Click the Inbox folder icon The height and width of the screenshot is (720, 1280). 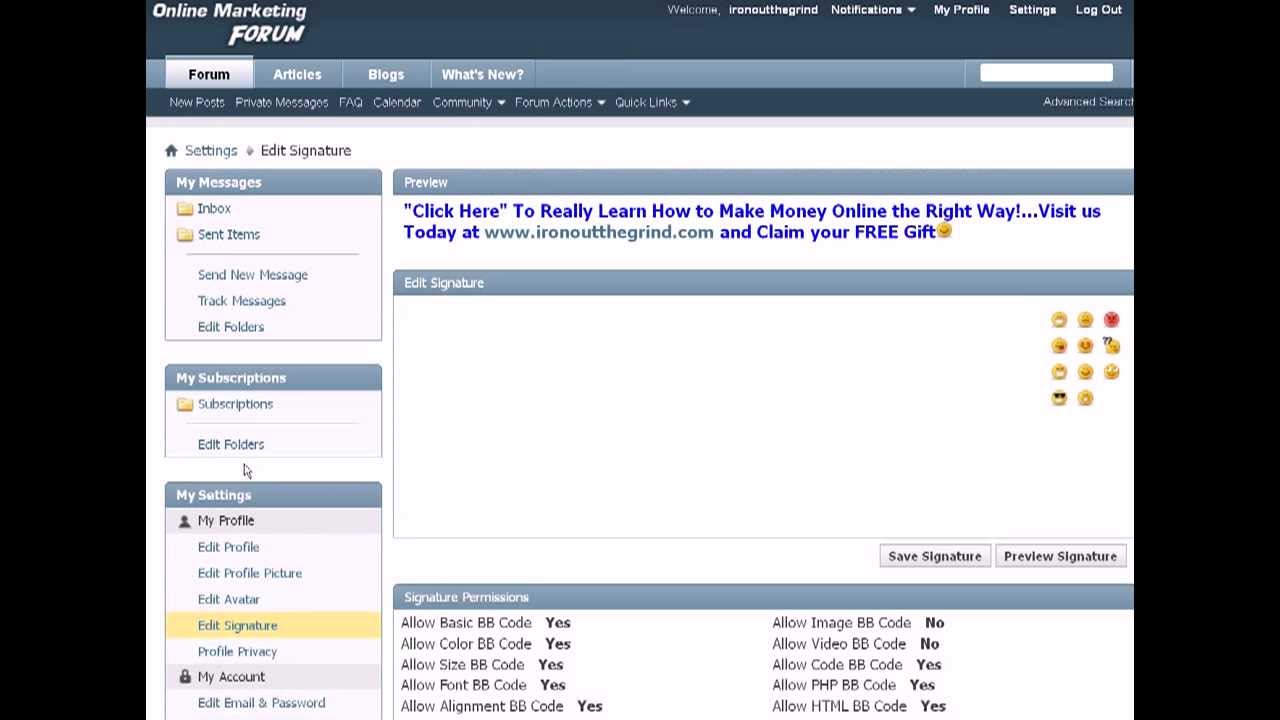click(x=185, y=209)
